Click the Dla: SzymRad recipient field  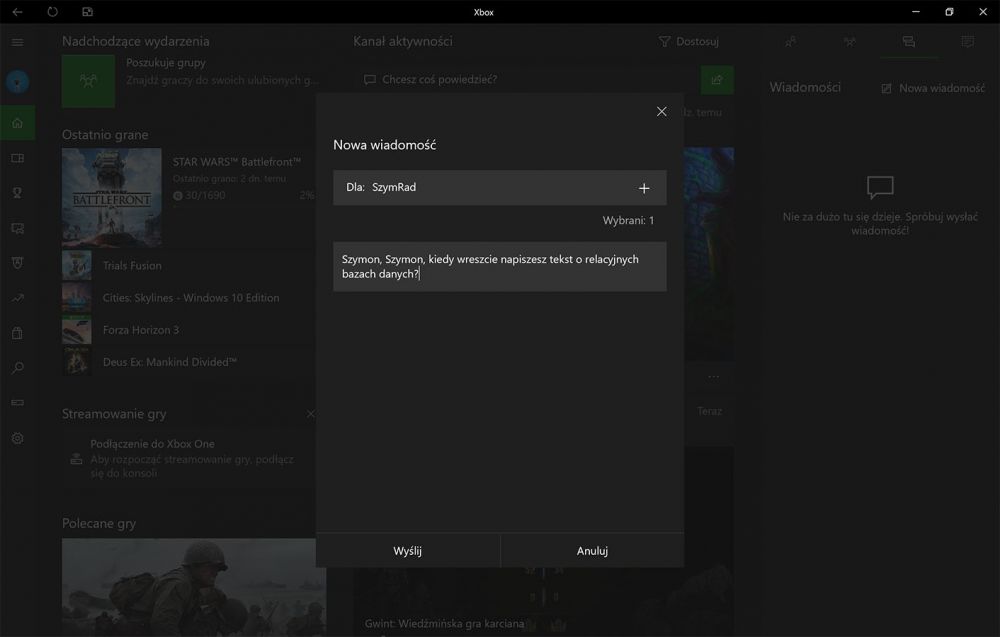coord(499,187)
